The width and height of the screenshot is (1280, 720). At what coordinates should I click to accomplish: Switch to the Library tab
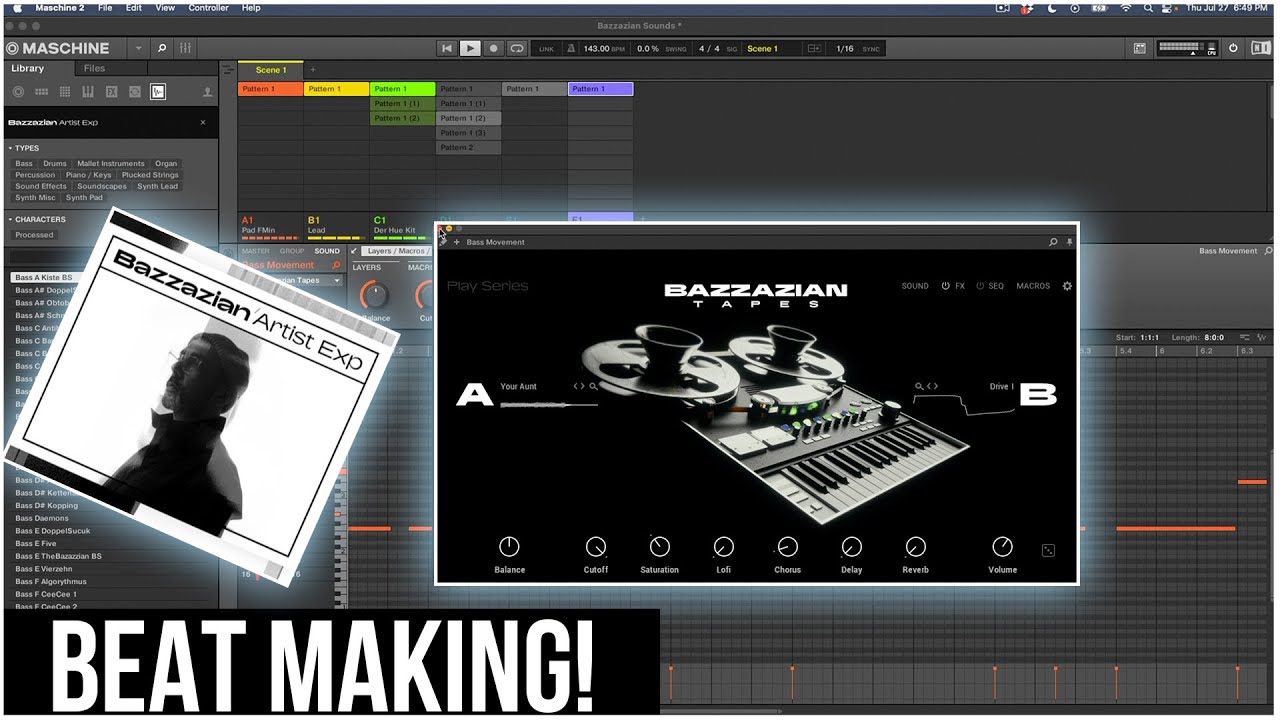tap(28, 69)
